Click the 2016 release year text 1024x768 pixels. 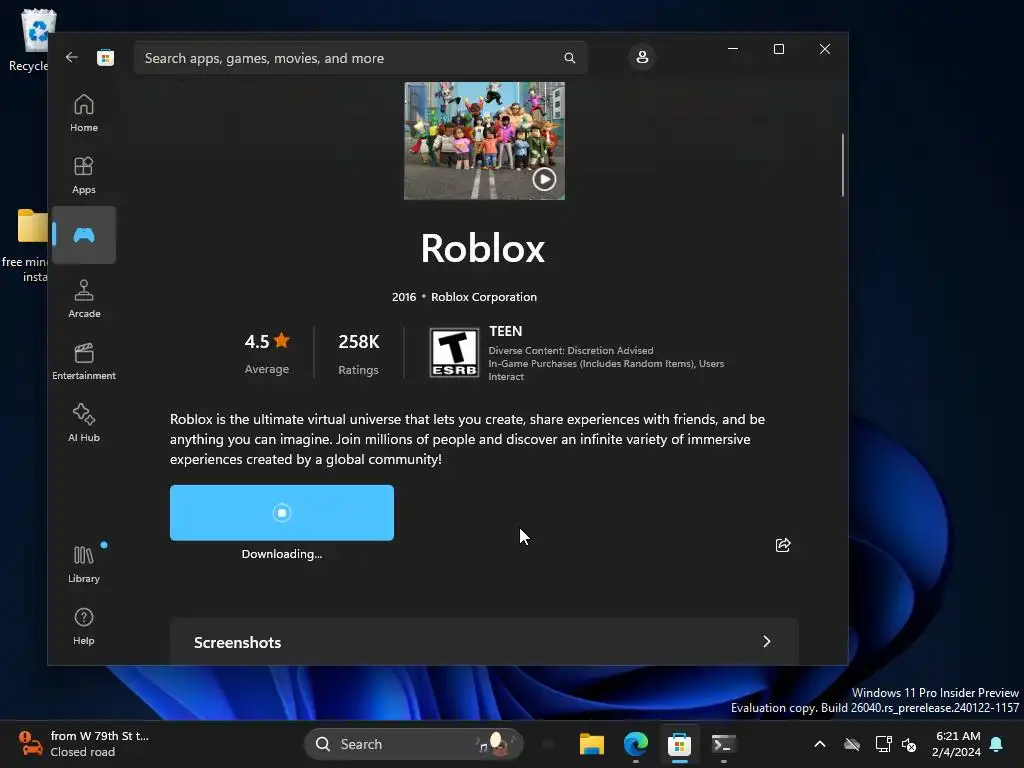click(x=404, y=296)
